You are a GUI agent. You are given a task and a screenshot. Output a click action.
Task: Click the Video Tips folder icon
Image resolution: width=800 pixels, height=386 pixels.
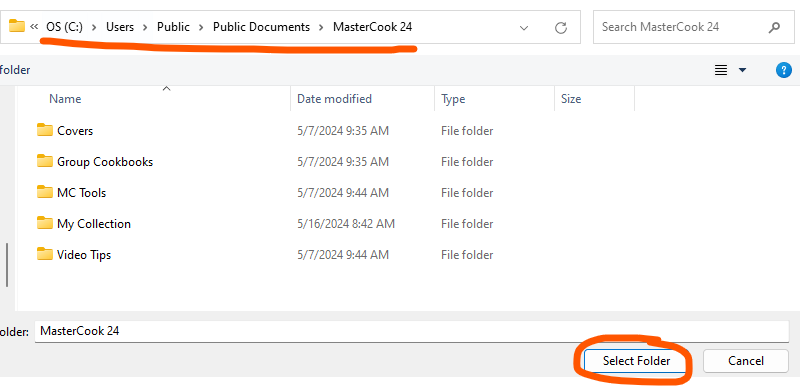pos(45,254)
